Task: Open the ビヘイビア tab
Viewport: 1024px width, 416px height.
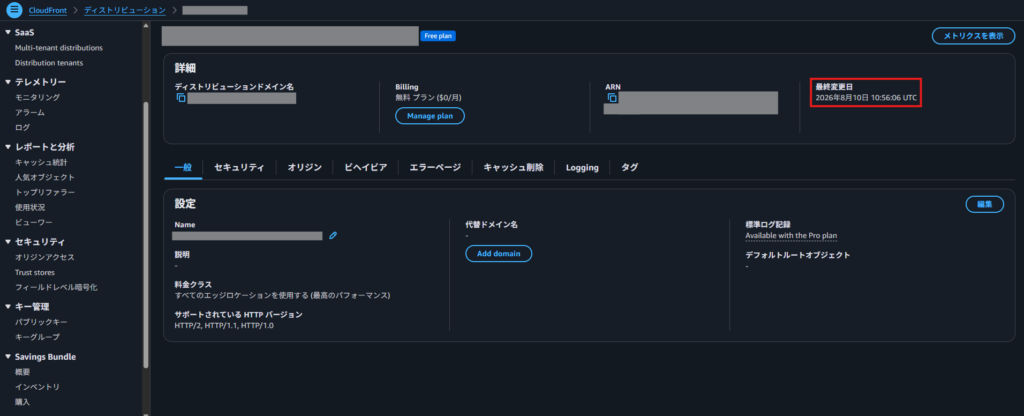Action: pos(366,167)
